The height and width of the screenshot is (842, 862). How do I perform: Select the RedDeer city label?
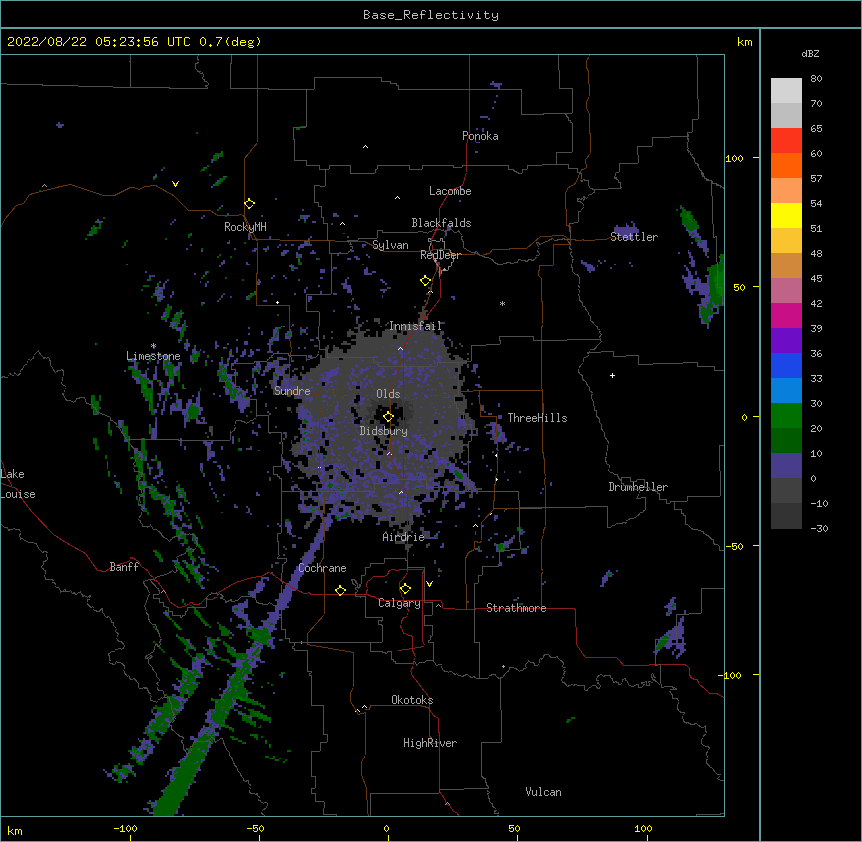pos(440,255)
